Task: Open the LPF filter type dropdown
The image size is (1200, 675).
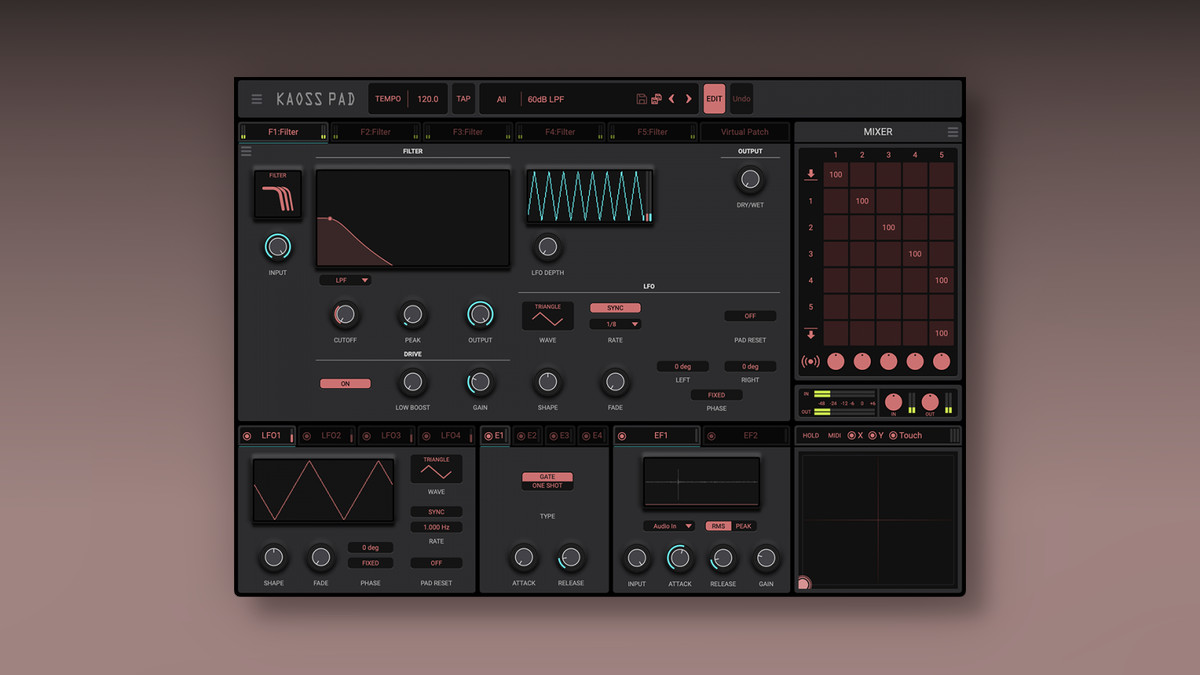Action: (x=345, y=281)
